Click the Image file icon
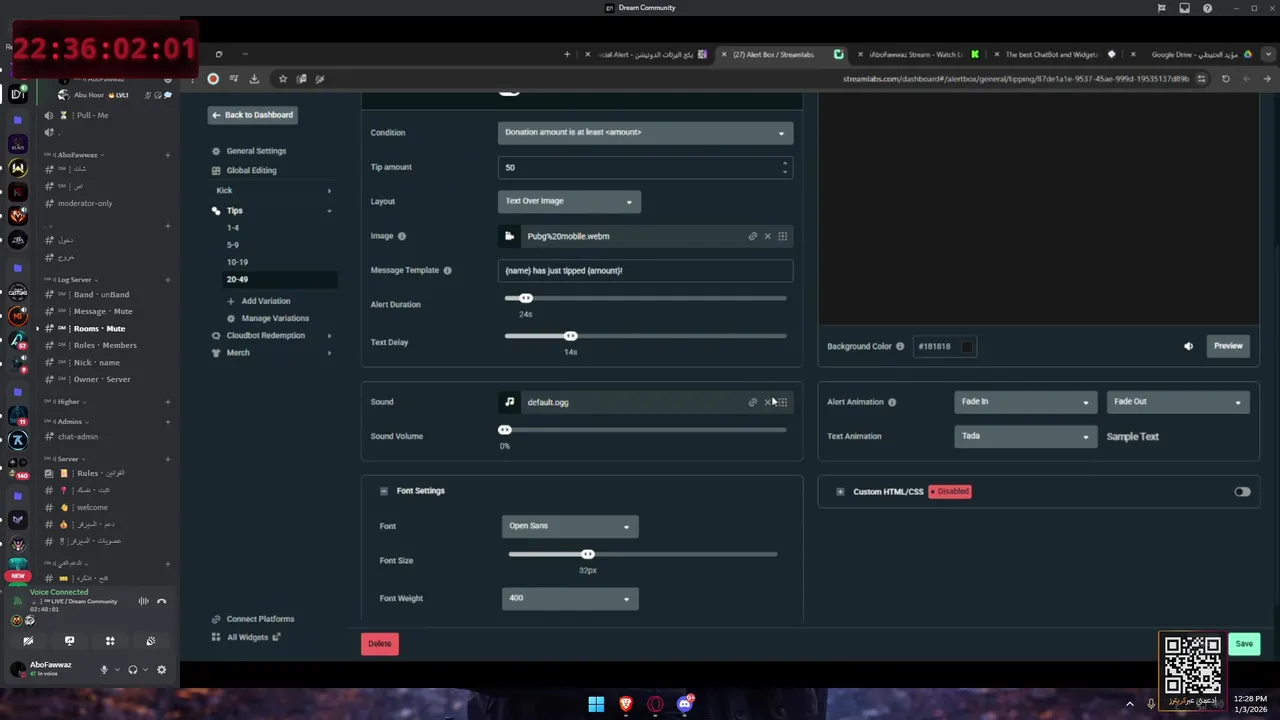Viewport: 1280px width, 720px height. [510, 236]
